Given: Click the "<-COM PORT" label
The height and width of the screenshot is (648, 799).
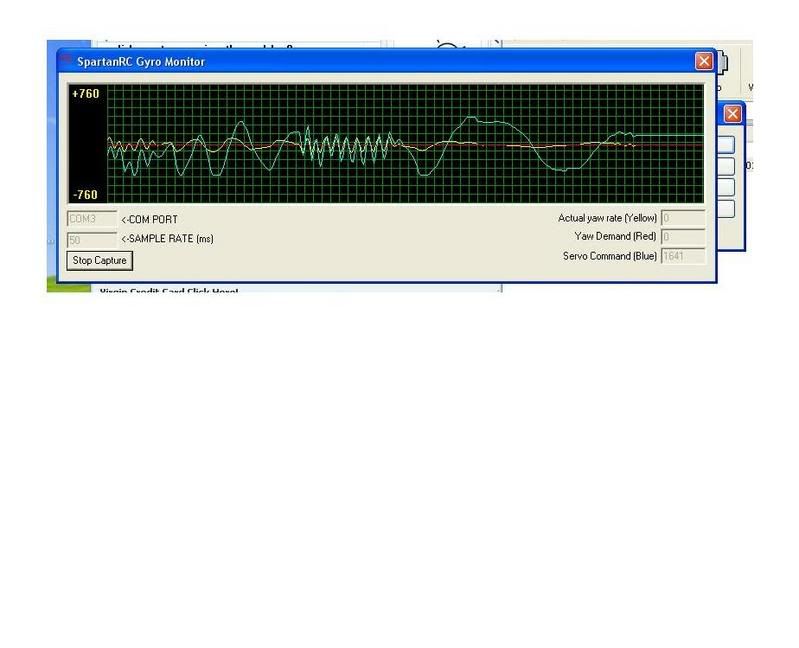Looking at the screenshot, I should (150, 220).
